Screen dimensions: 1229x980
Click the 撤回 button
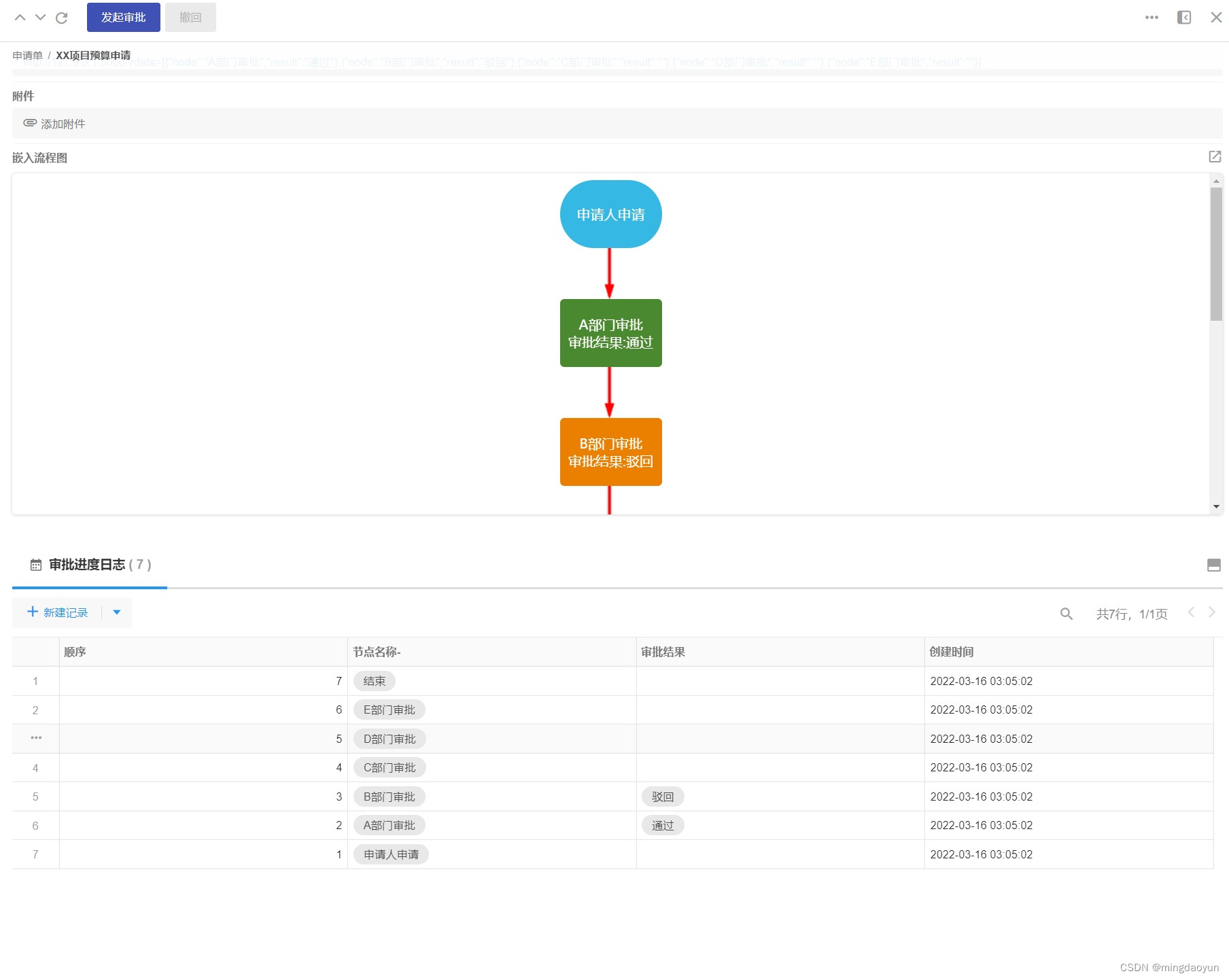tap(190, 18)
